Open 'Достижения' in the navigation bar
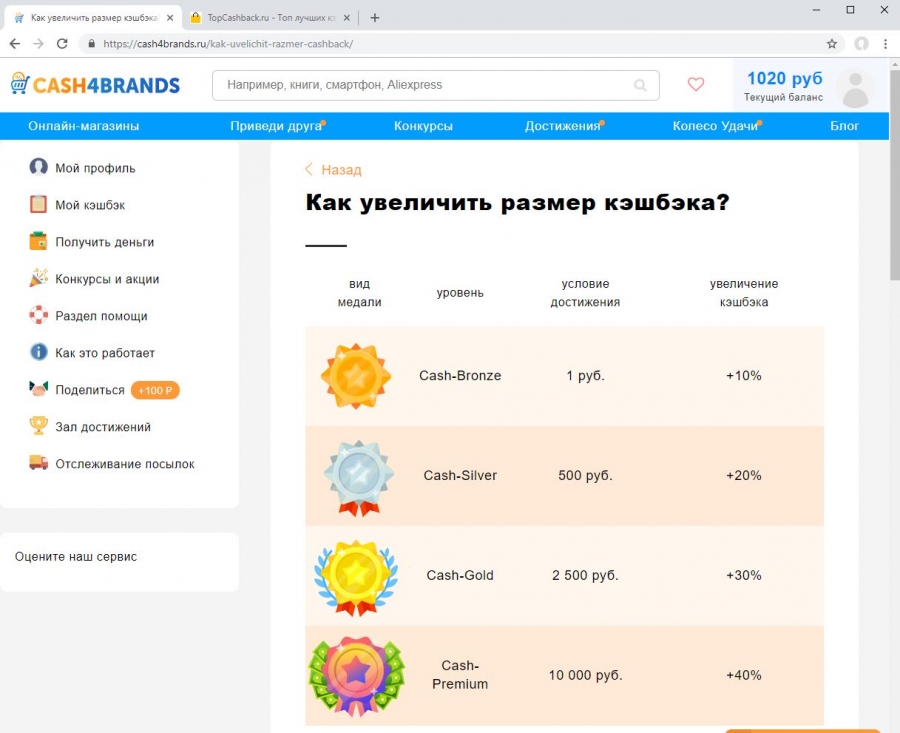 pyautogui.click(x=562, y=126)
